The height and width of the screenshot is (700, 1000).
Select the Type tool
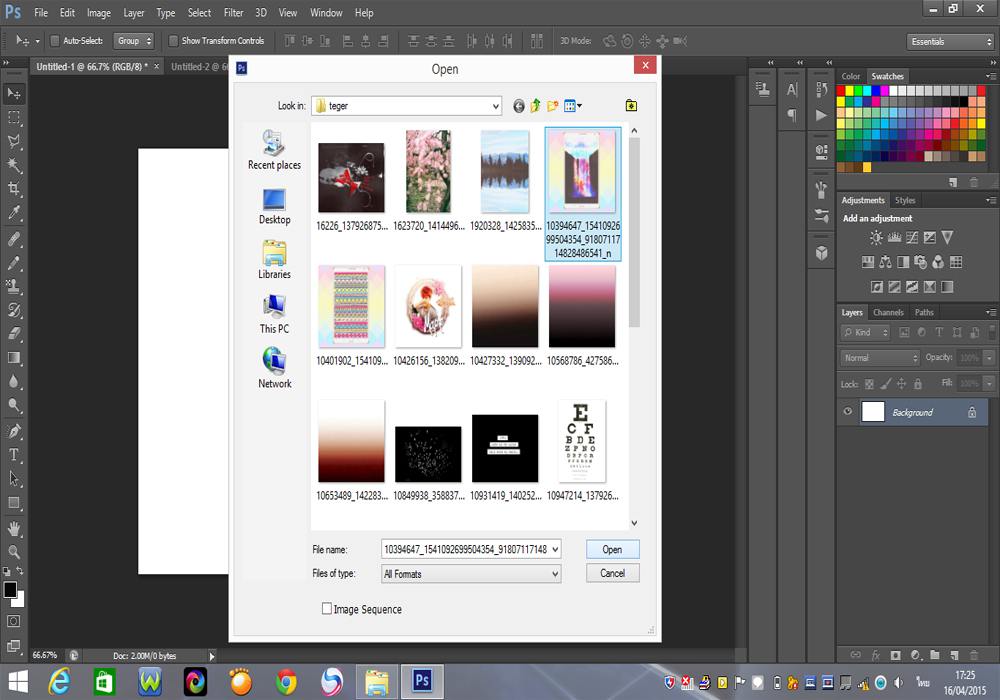point(14,455)
